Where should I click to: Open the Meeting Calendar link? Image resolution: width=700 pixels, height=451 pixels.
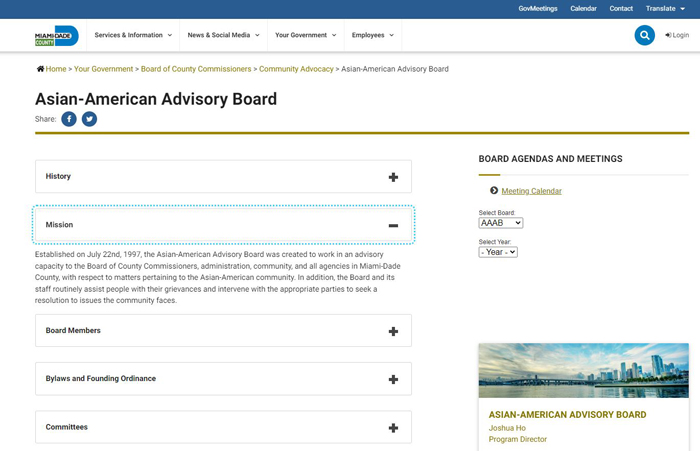pos(531,191)
